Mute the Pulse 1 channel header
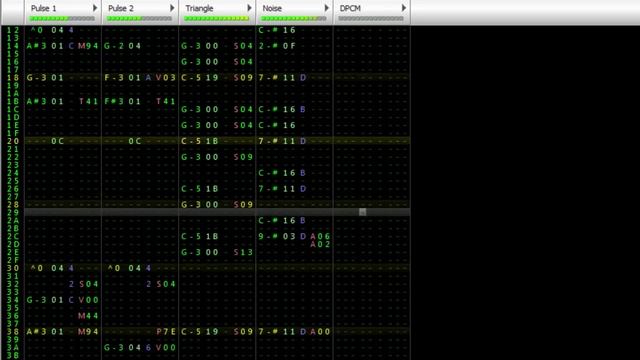This screenshot has width=640, height=360. click(44, 8)
